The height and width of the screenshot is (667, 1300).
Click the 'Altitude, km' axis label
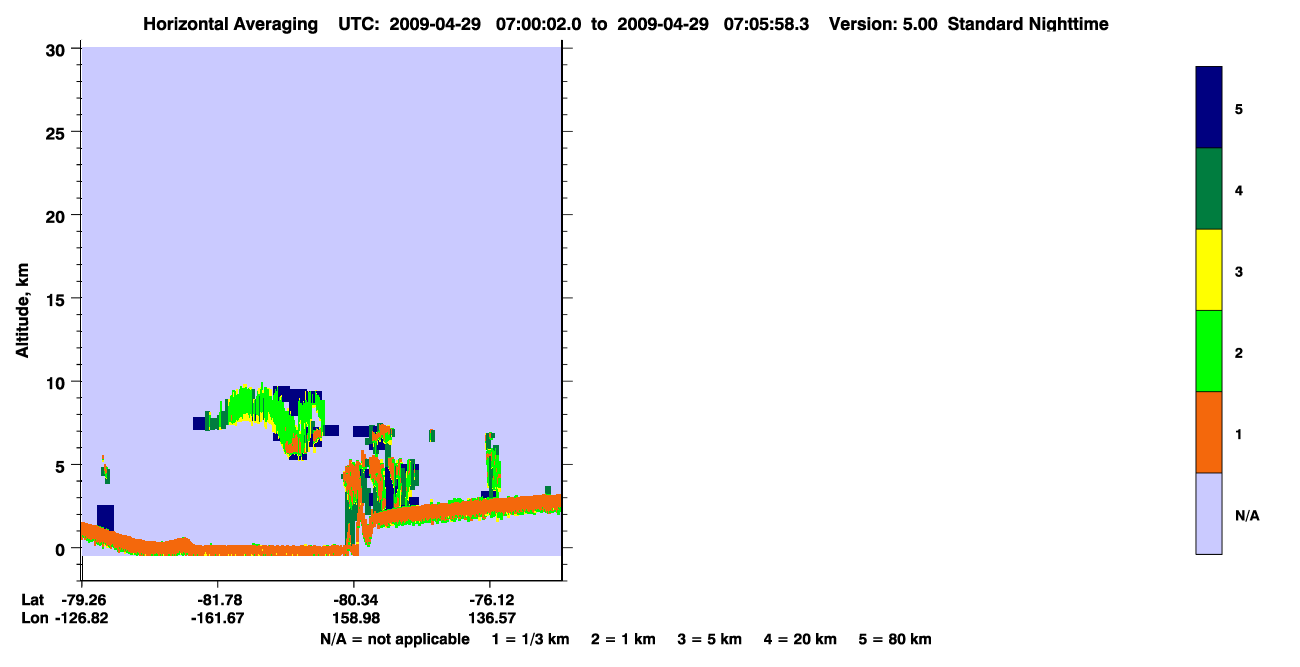pyautogui.click(x=22, y=311)
